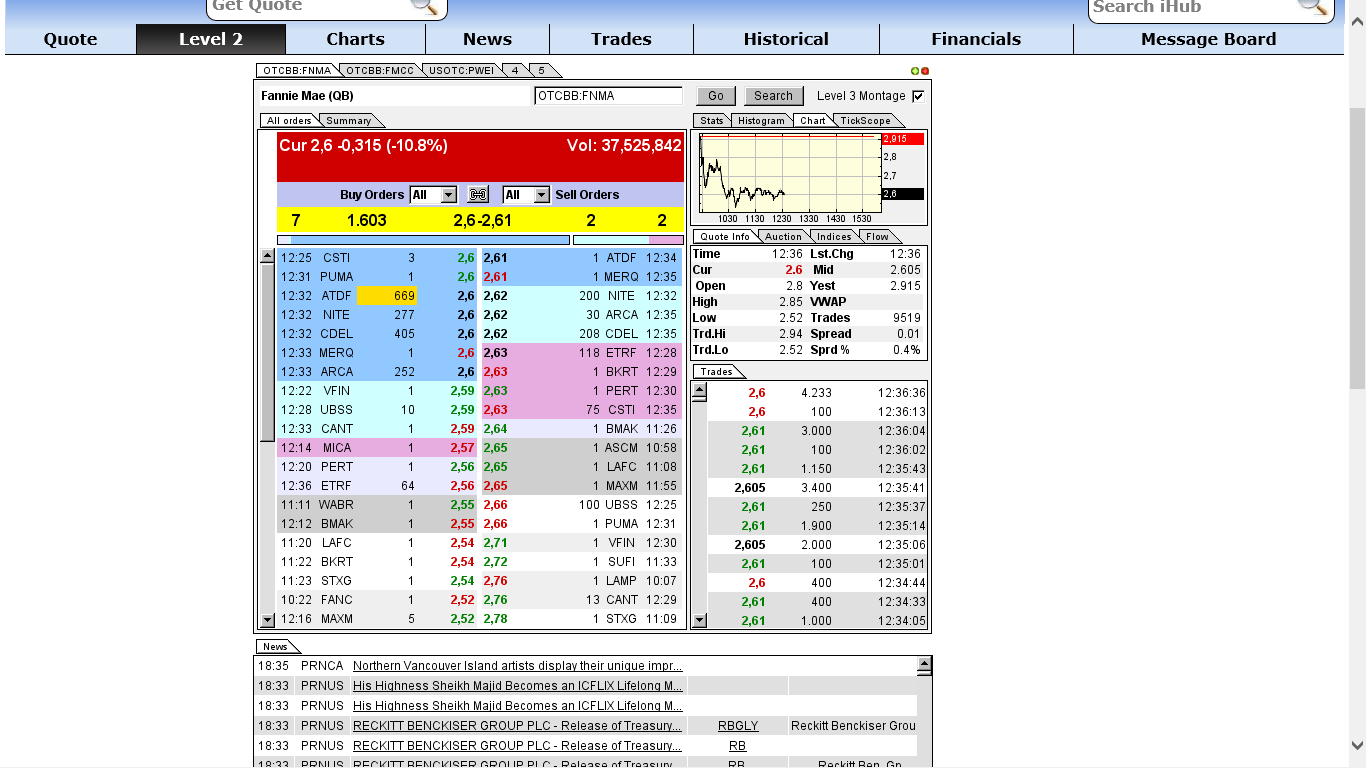Click the Go button

point(716,96)
